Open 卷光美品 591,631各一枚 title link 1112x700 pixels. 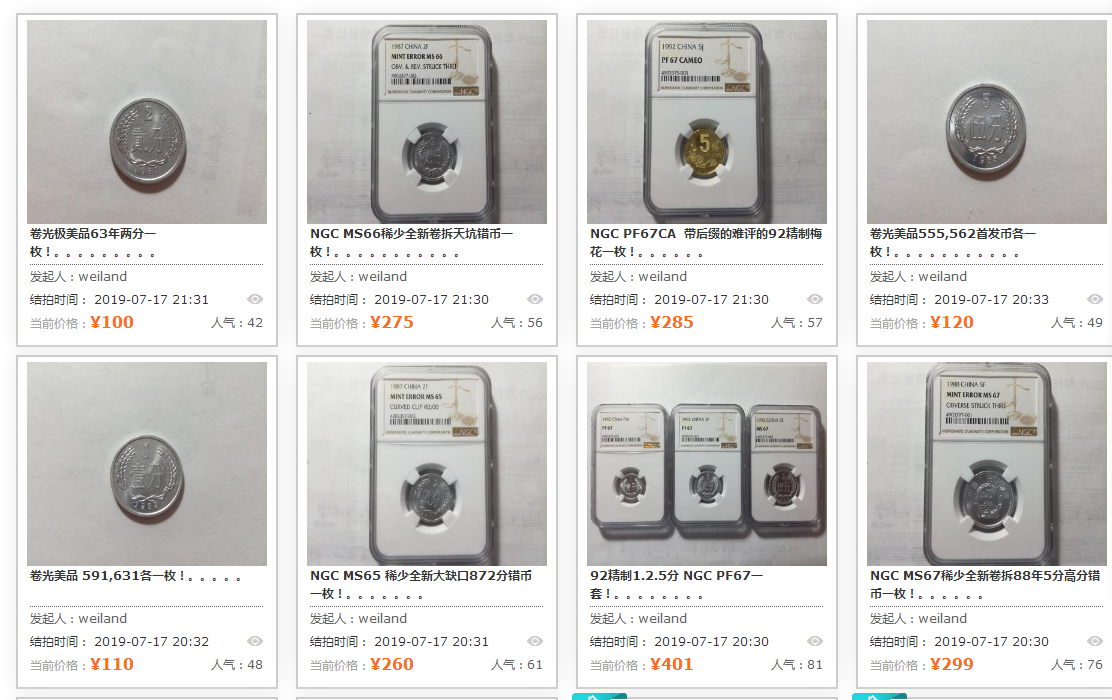click(135, 576)
